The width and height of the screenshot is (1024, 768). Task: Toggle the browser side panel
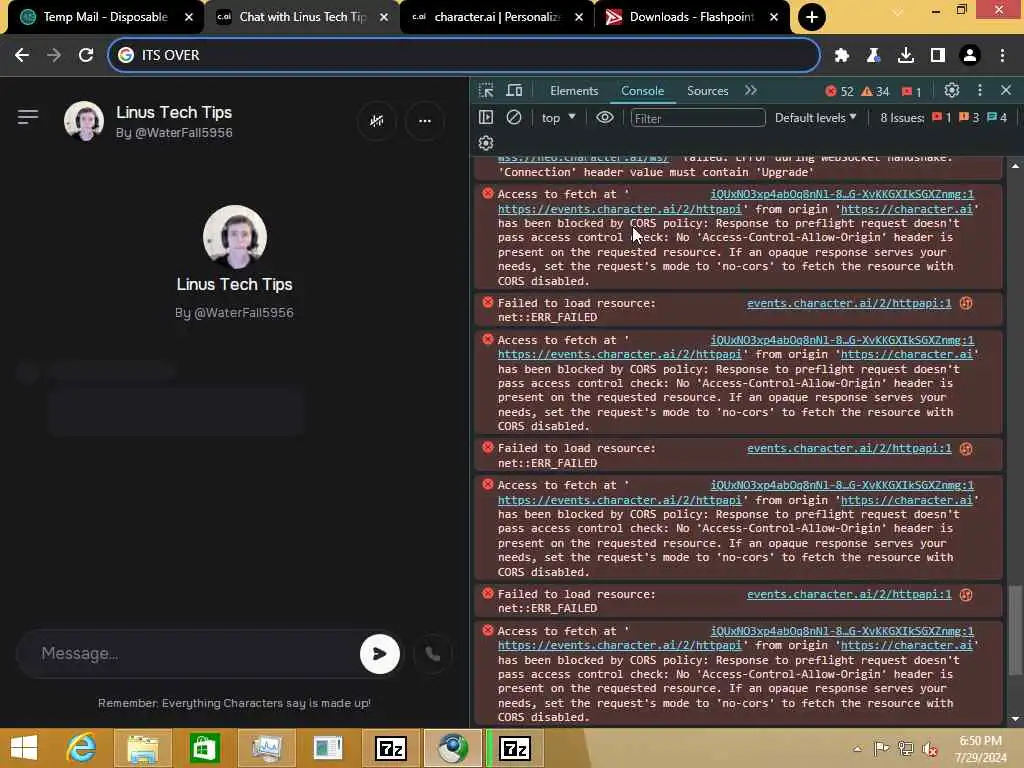pos(938,56)
